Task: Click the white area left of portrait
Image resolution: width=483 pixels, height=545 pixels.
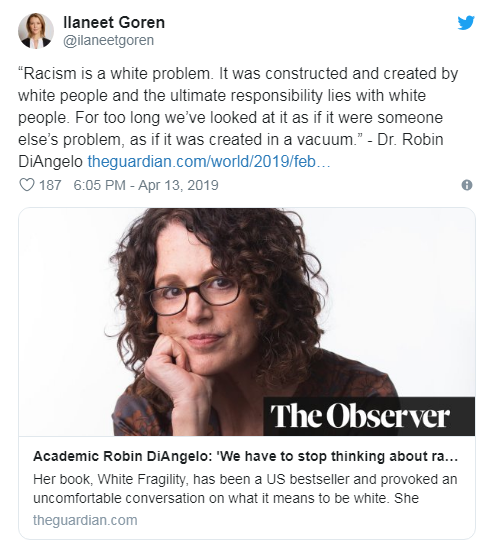Action: pyautogui.click(x=64, y=313)
